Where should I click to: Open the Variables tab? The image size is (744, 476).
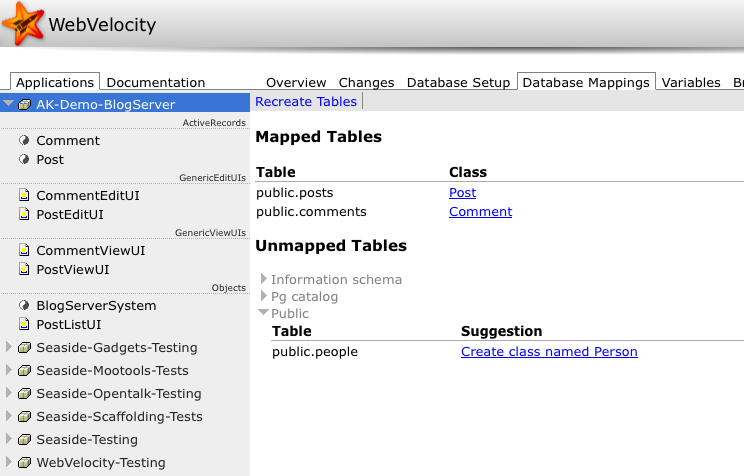click(x=691, y=83)
